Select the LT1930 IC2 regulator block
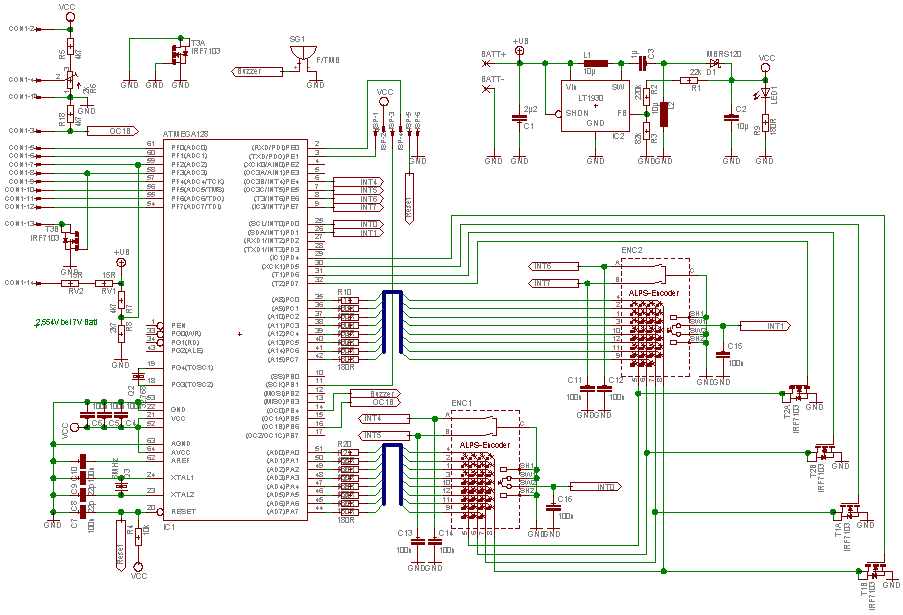Image resolution: width=903 pixels, height=615 pixels. click(595, 106)
